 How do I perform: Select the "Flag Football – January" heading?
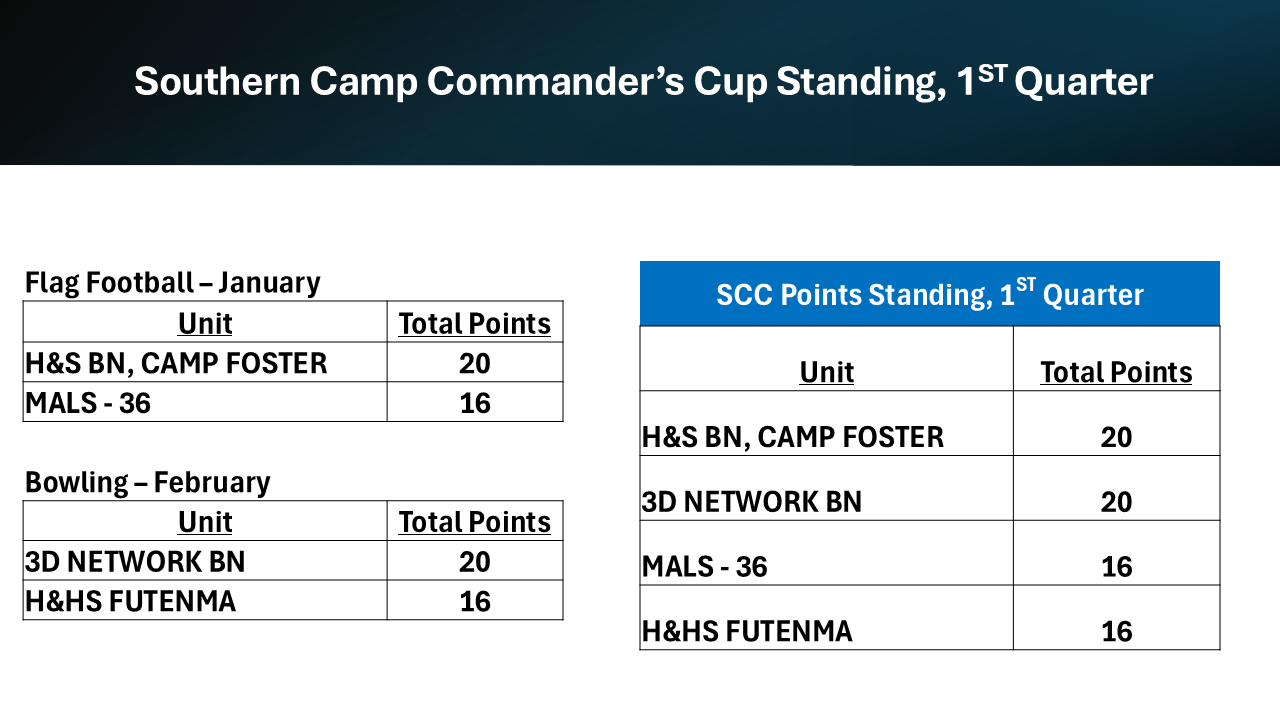(x=172, y=283)
